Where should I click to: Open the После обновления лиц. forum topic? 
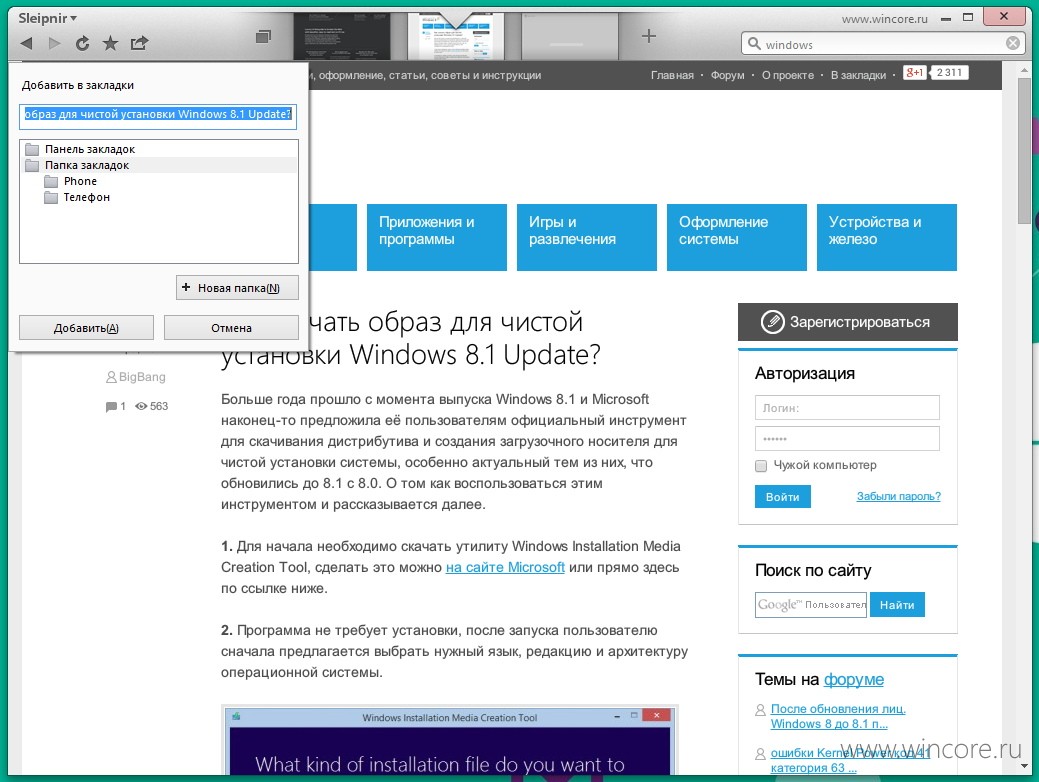(x=838, y=716)
